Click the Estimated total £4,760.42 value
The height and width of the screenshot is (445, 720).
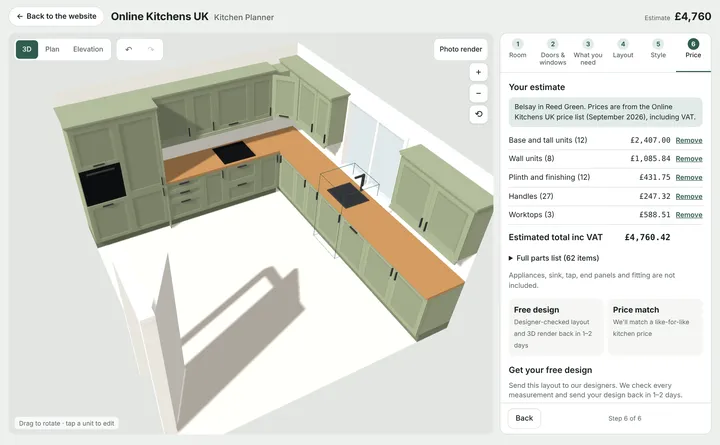(x=647, y=237)
